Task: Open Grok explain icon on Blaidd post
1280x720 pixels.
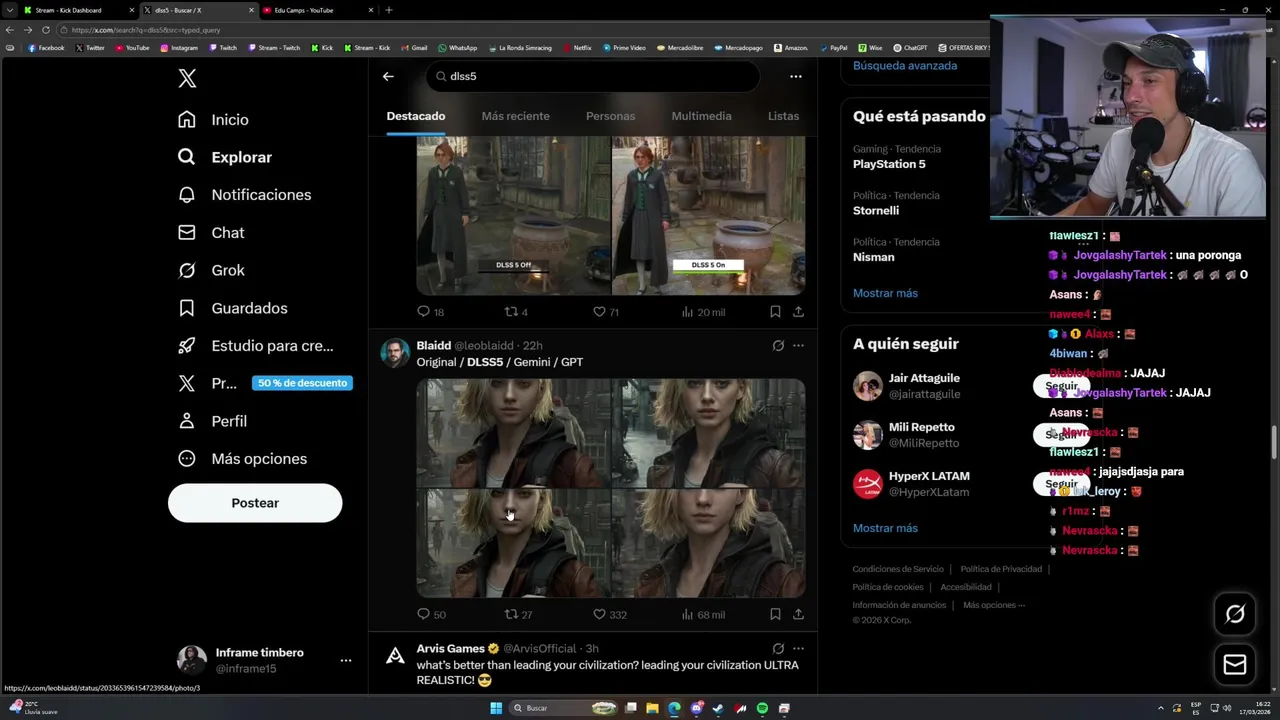Action: pyautogui.click(x=778, y=345)
